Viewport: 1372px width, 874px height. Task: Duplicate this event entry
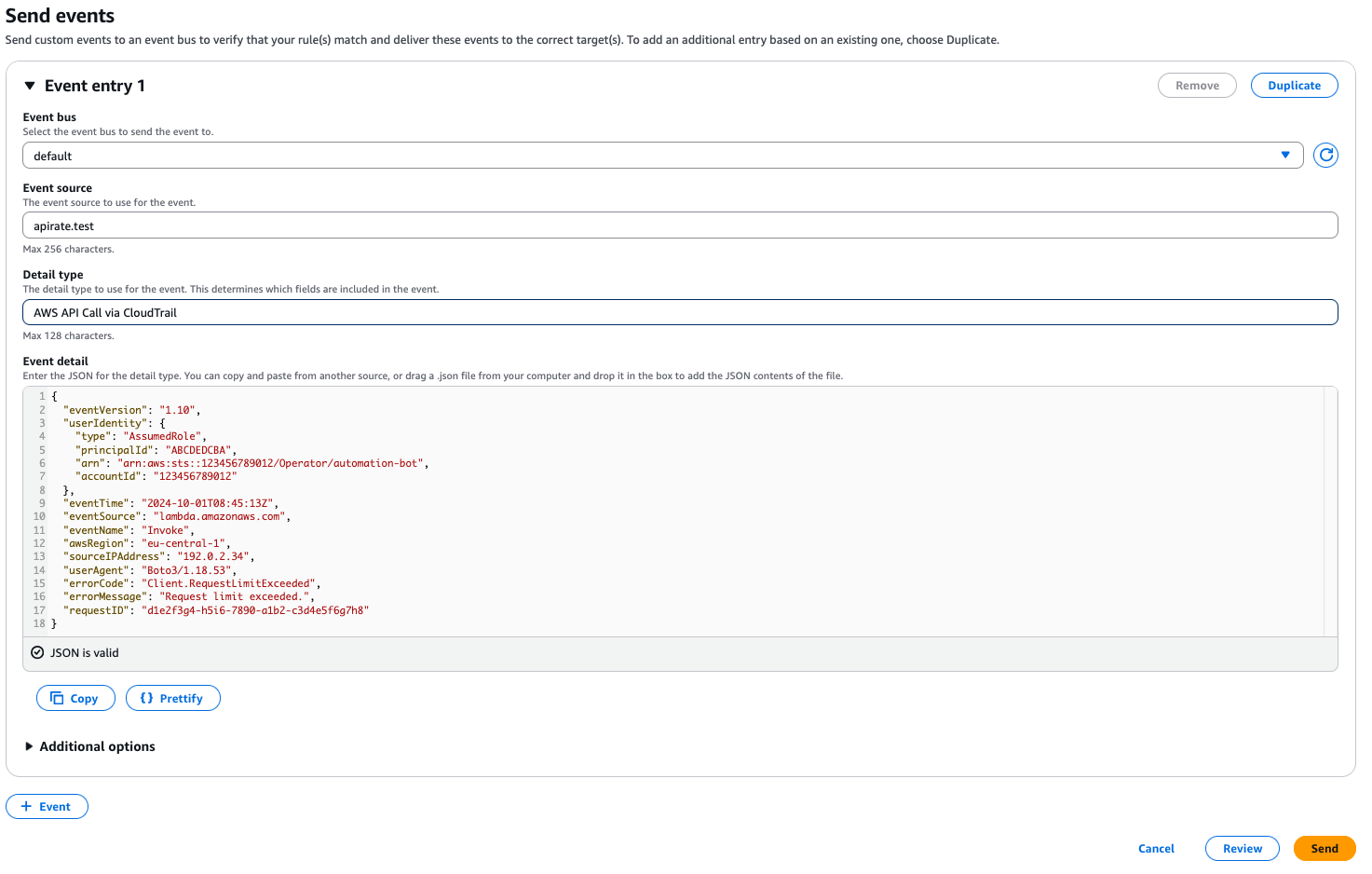point(1294,86)
